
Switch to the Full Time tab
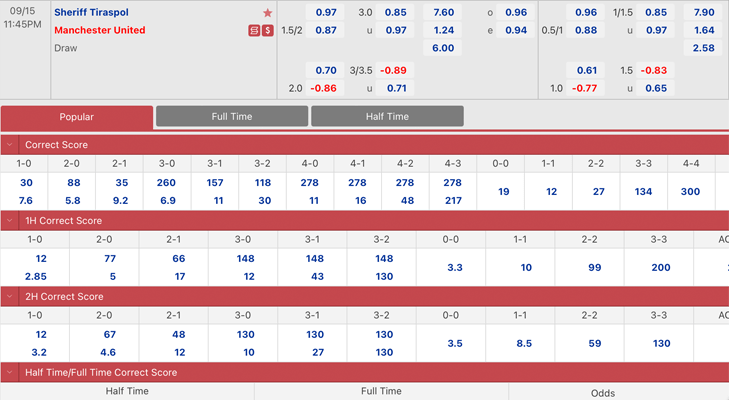pyautogui.click(x=232, y=116)
